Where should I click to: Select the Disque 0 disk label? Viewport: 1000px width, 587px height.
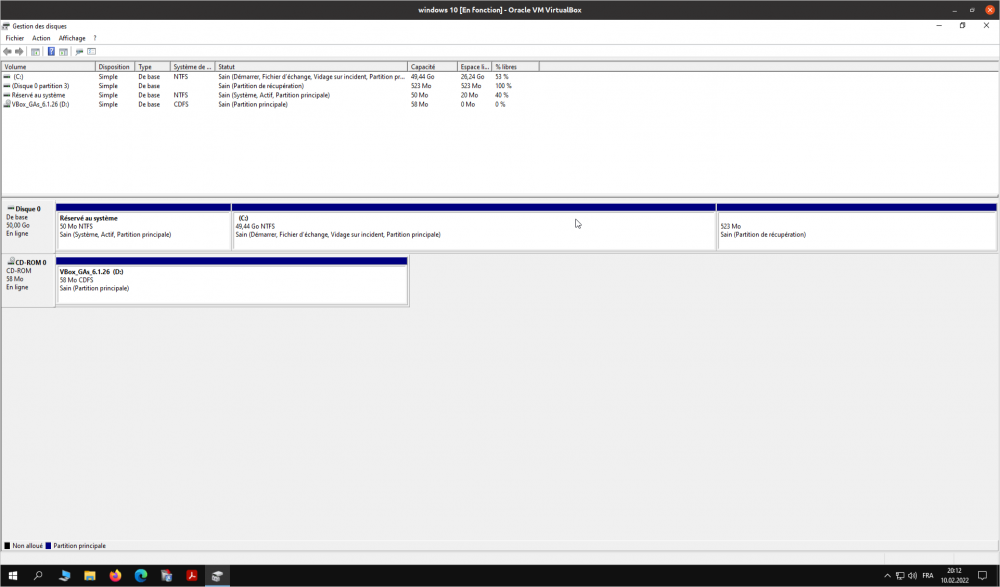pyautogui.click(x=28, y=226)
